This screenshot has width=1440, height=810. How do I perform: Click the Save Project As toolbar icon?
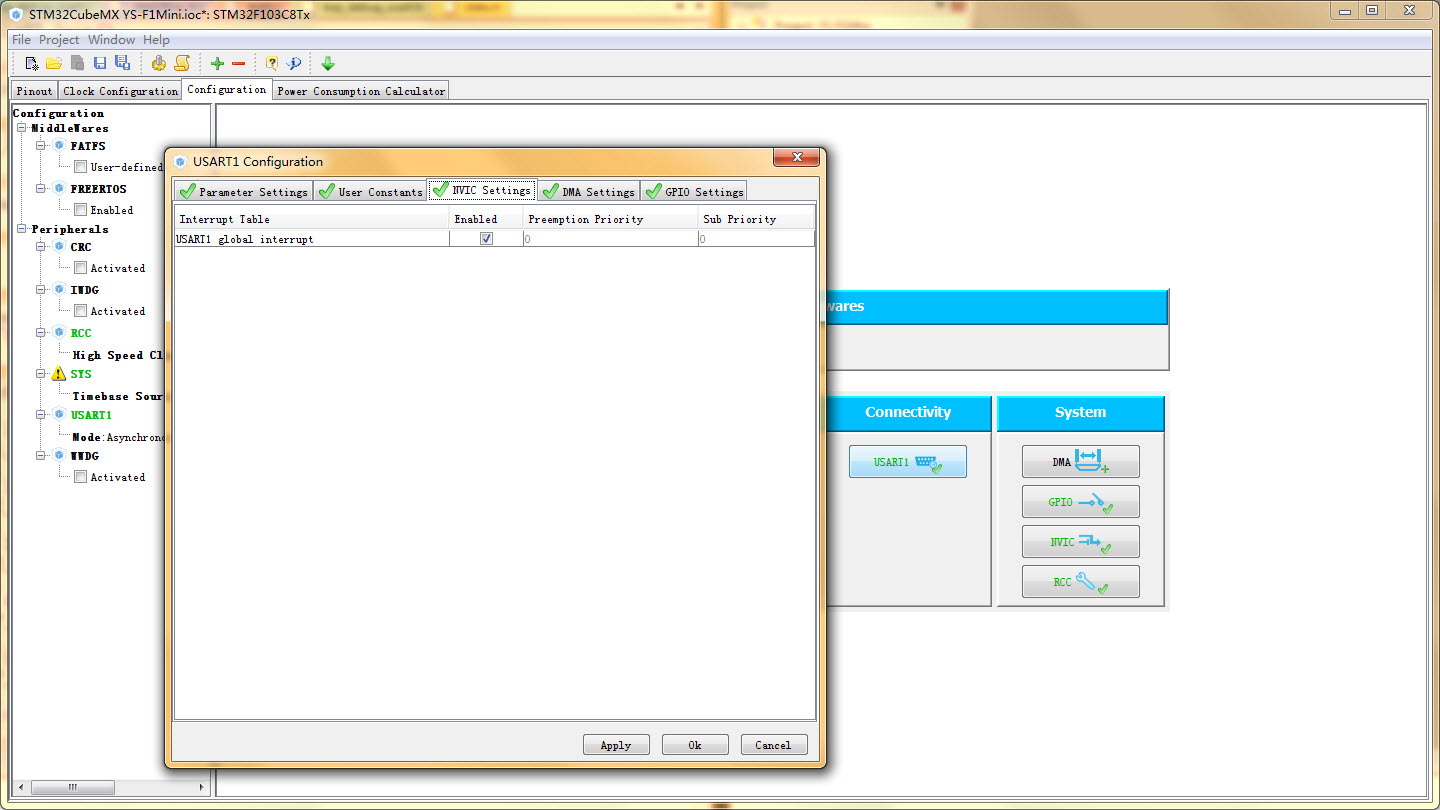pyautogui.click(x=122, y=63)
